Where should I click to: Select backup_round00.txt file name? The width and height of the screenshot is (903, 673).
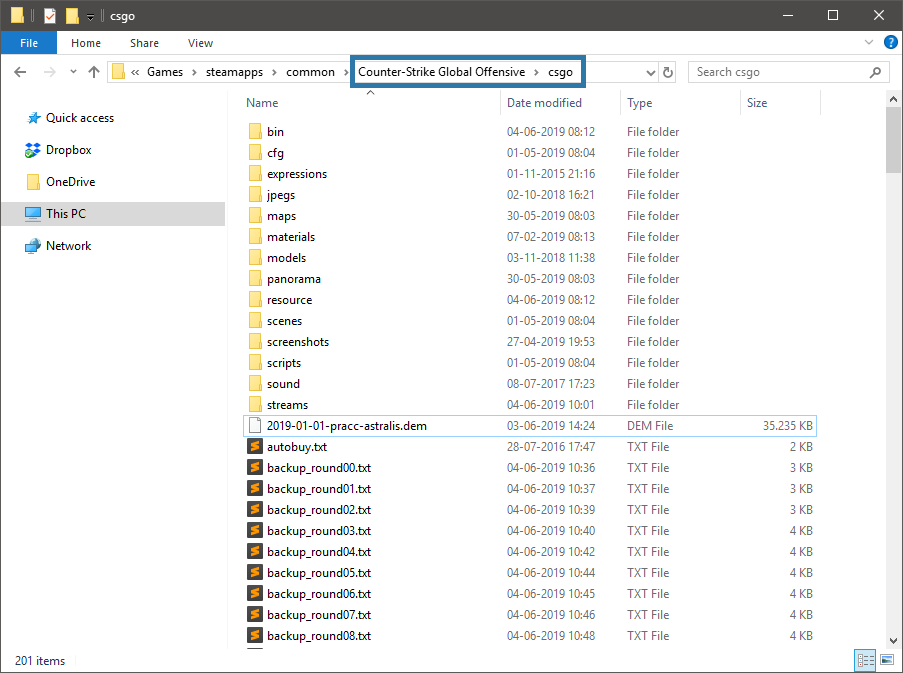(x=319, y=468)
